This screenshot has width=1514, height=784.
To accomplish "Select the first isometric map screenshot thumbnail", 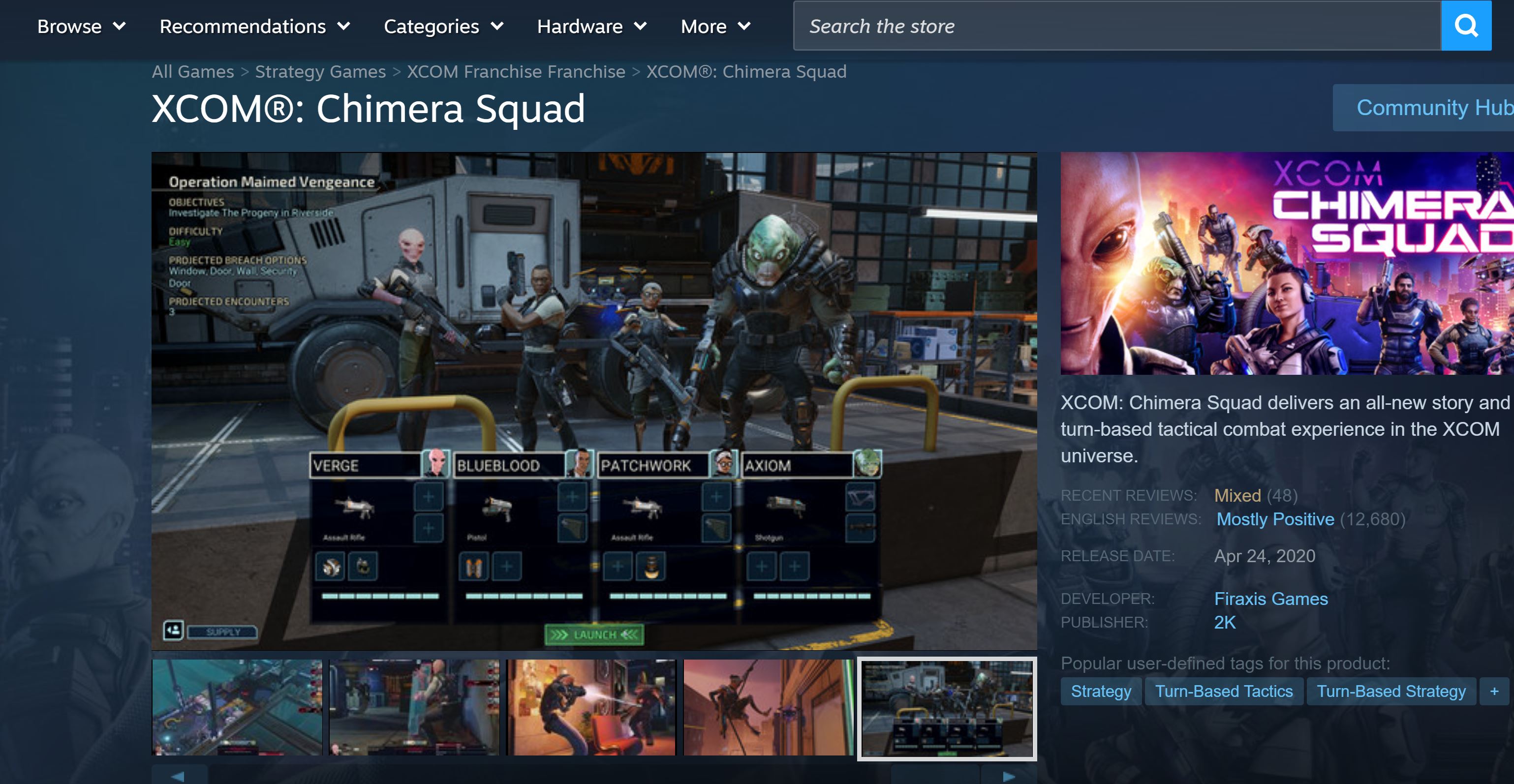I will coord(237,708).
